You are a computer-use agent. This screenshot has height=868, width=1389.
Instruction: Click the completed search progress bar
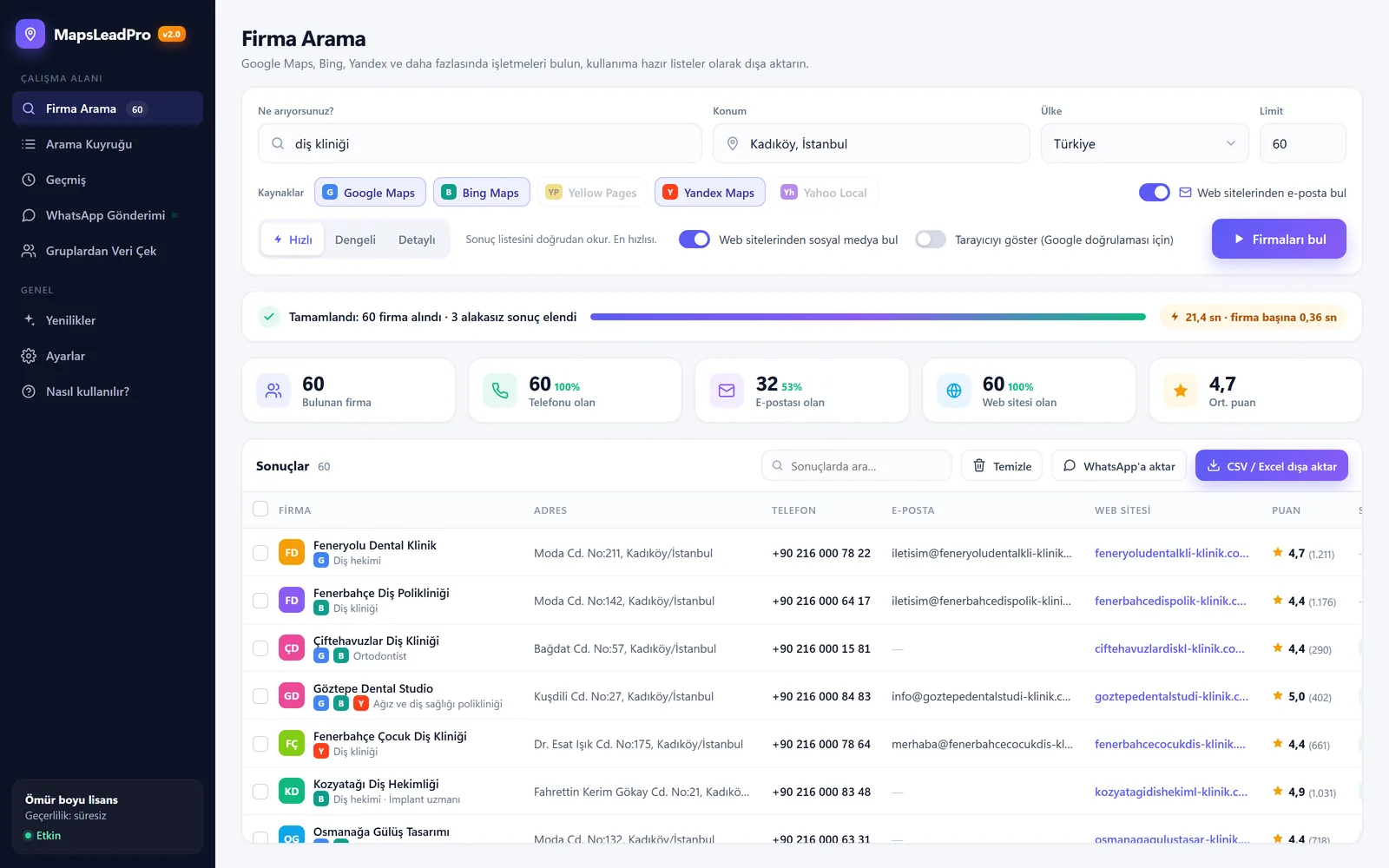tap(868, 317)
